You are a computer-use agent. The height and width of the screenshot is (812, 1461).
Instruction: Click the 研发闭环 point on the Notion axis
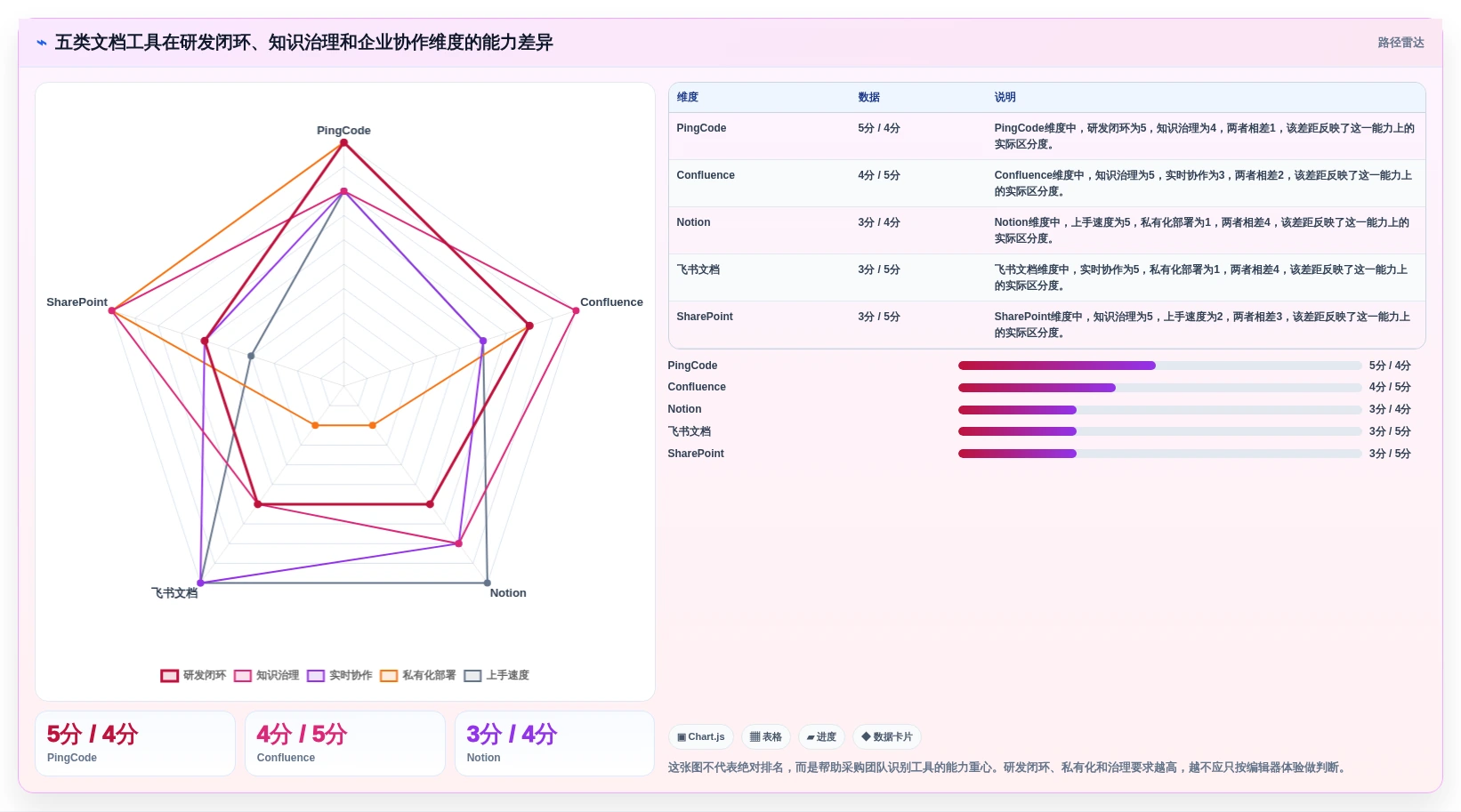click(430, 504)
